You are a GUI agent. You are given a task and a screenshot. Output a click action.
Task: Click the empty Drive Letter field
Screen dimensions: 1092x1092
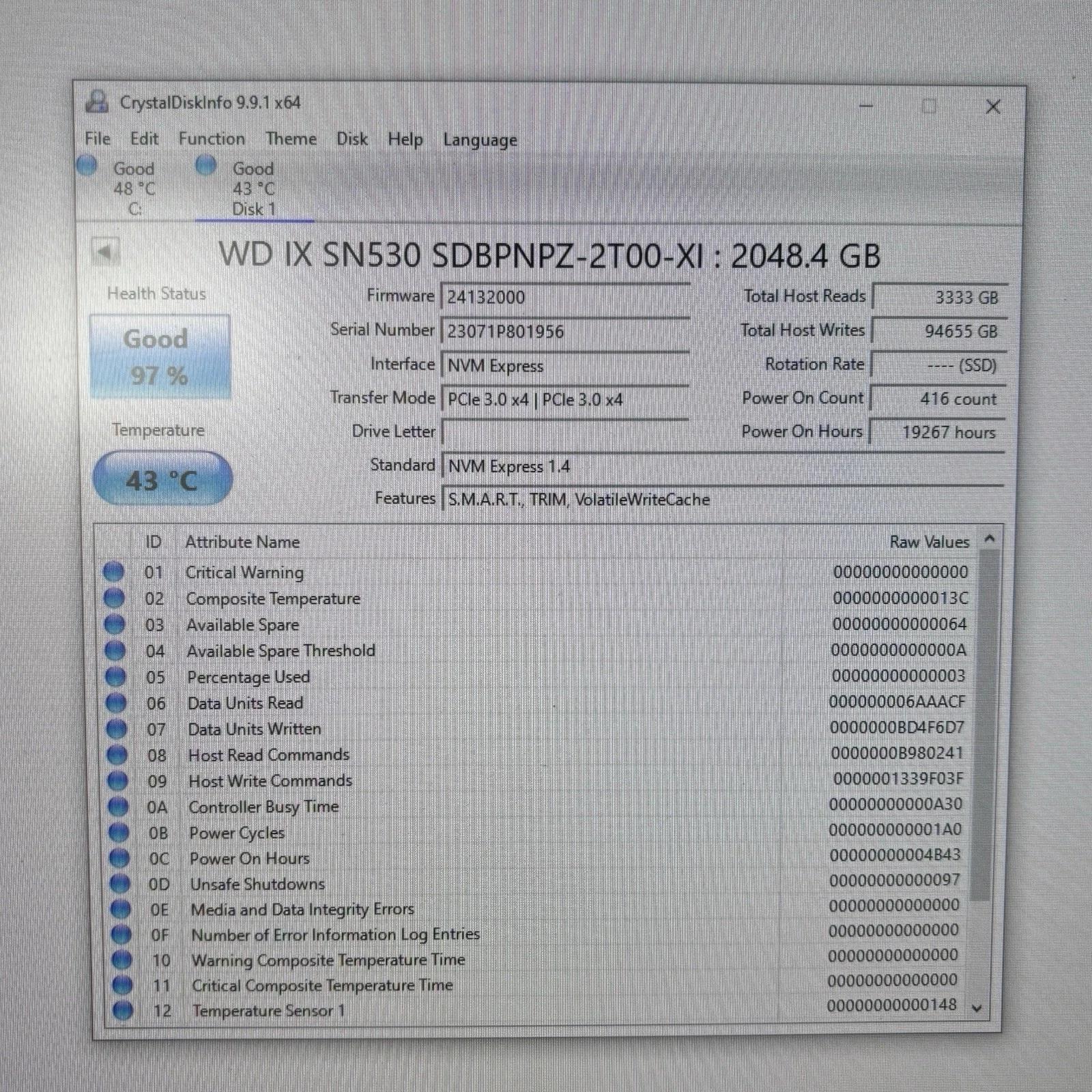(x=566, y=431)
